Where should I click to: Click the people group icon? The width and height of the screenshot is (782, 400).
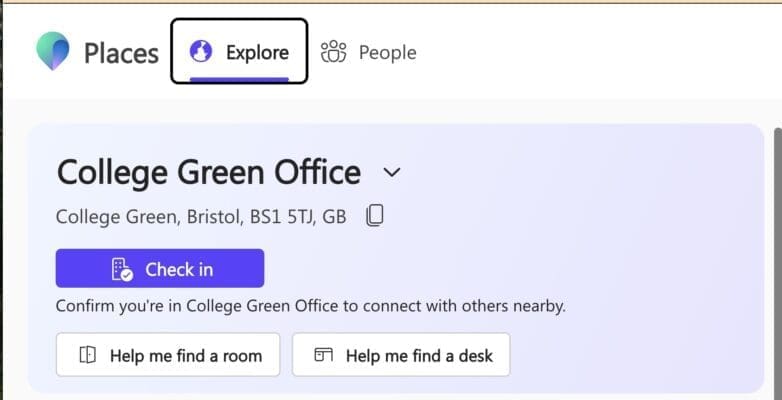[333, 52]
